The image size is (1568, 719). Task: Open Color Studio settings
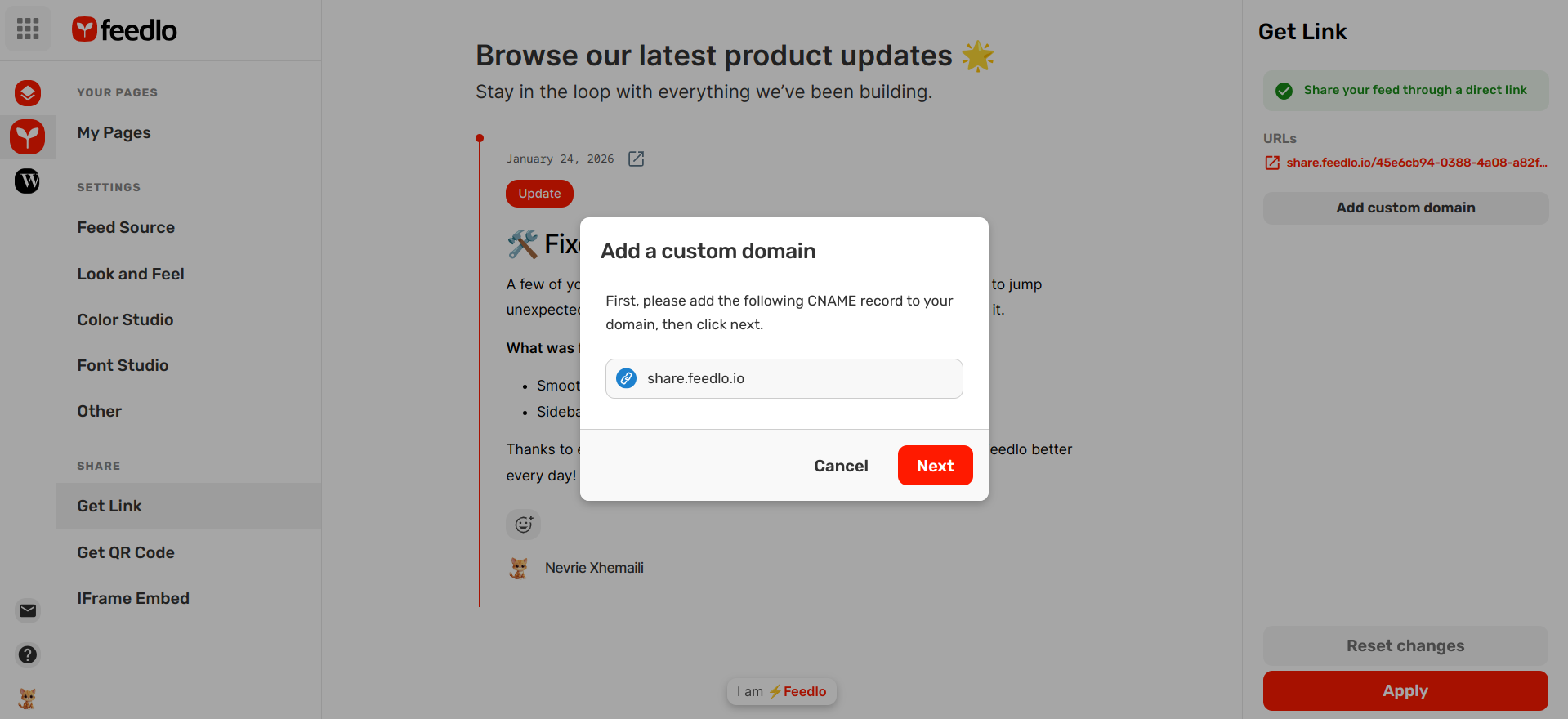pyautogui.click(x=125, y=319)
